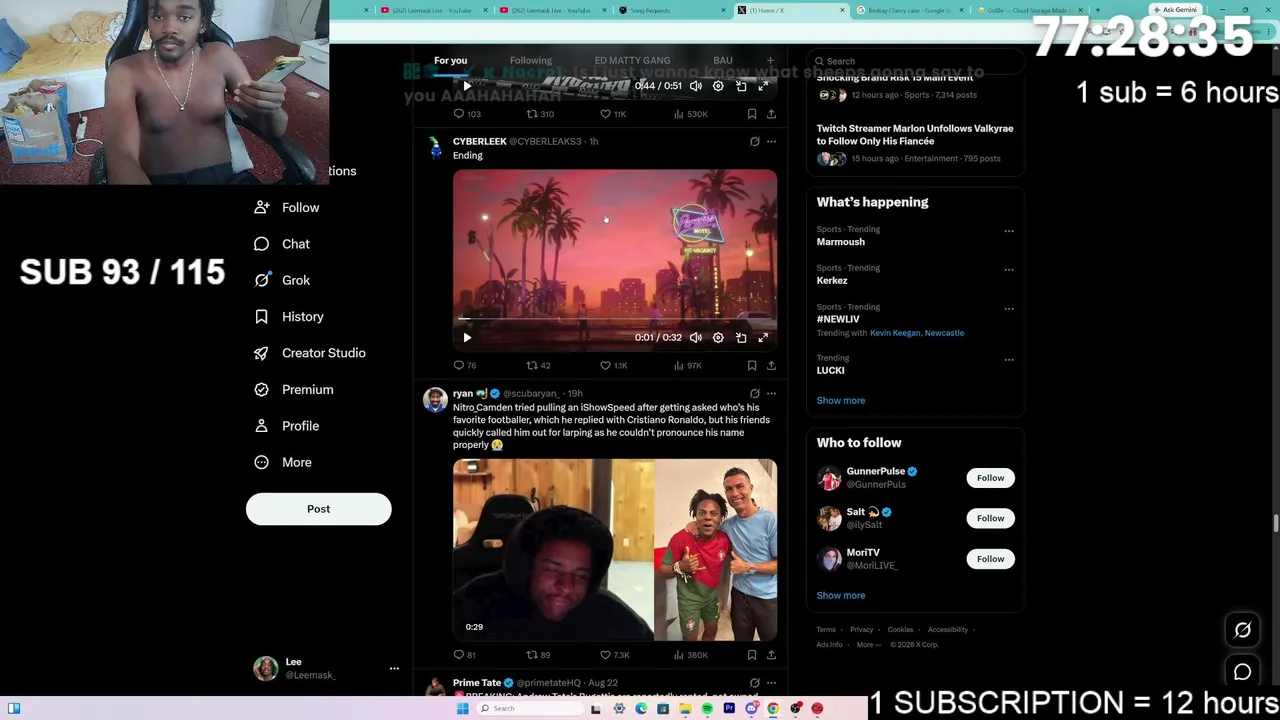Image resolution: width=1280 pixels, height=720 pixels.
Task: Open Grok in the X sidebar
Action: pos(282,280)
